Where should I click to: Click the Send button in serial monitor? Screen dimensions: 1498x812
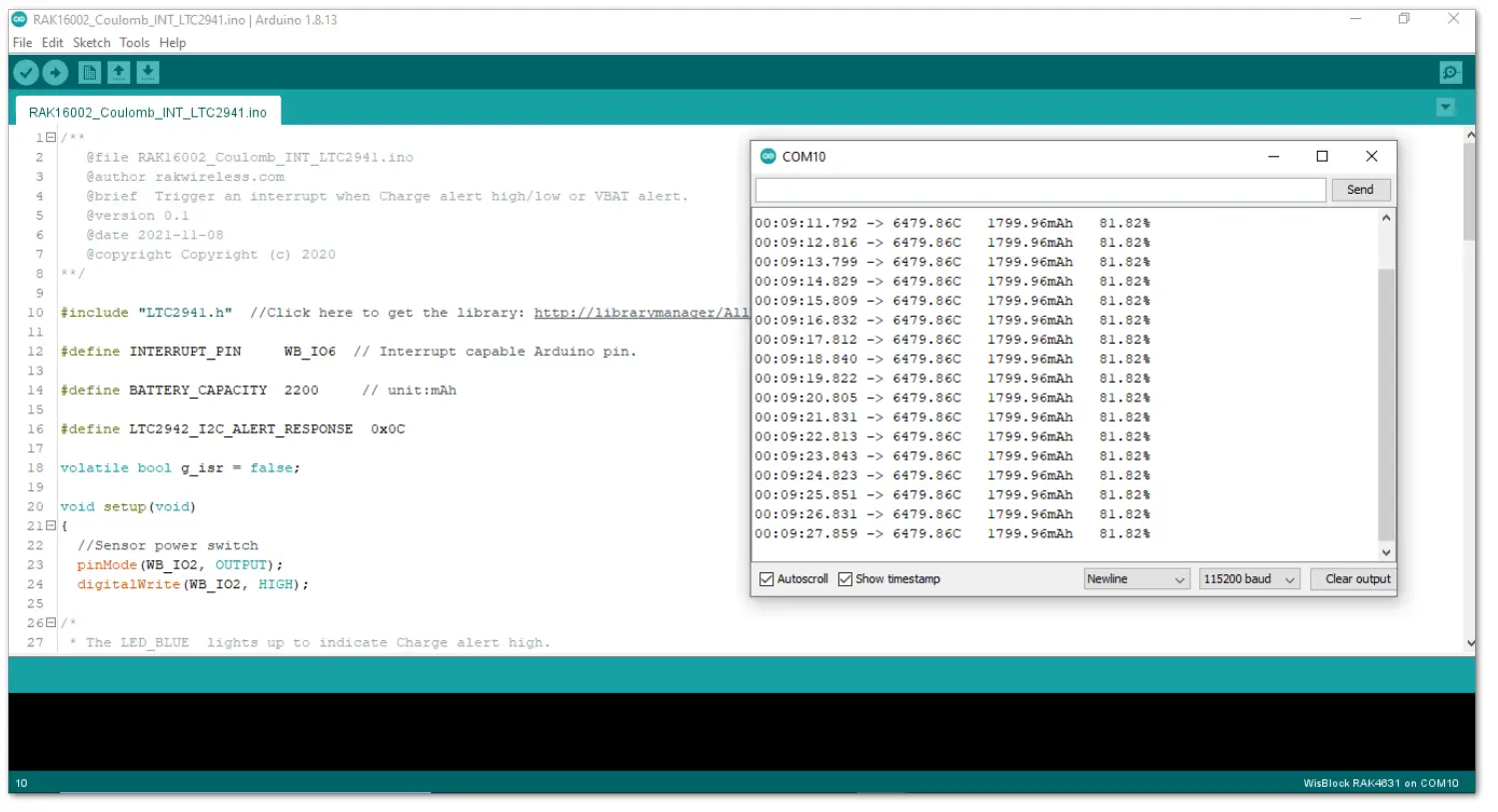(x=1360, y=190)
